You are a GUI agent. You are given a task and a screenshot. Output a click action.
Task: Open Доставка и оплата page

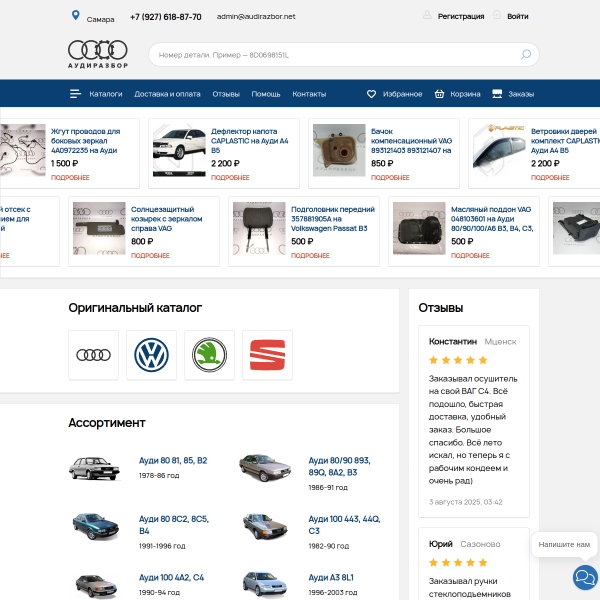point(167,94)
